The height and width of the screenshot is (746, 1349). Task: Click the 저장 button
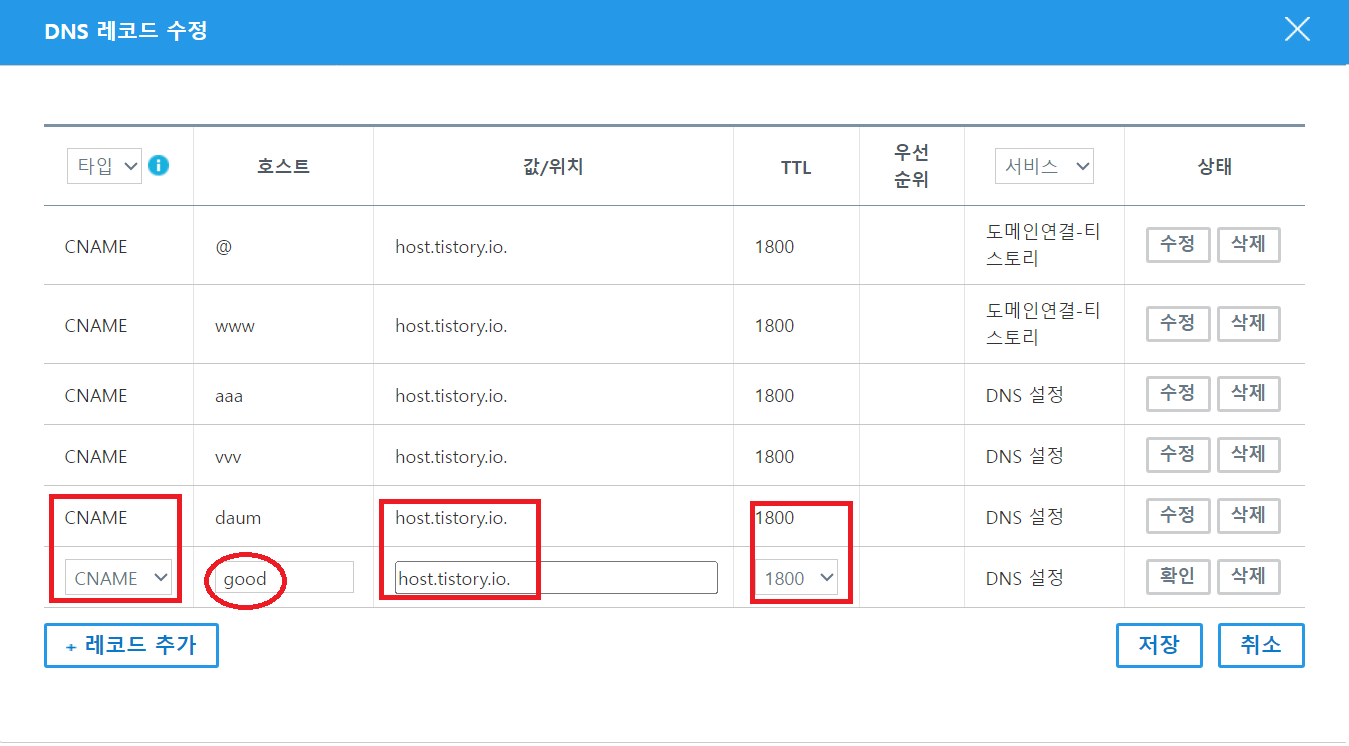tap(1158, 645)
